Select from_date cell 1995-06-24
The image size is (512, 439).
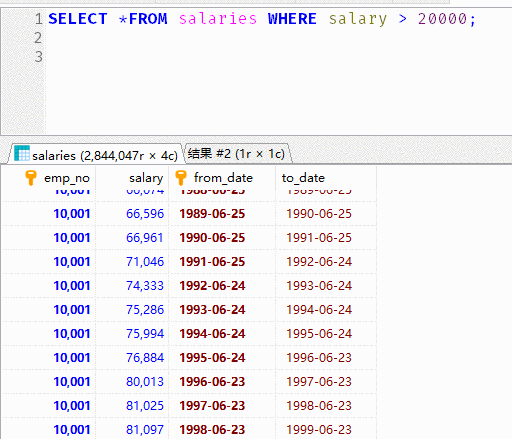coord(222,358)
